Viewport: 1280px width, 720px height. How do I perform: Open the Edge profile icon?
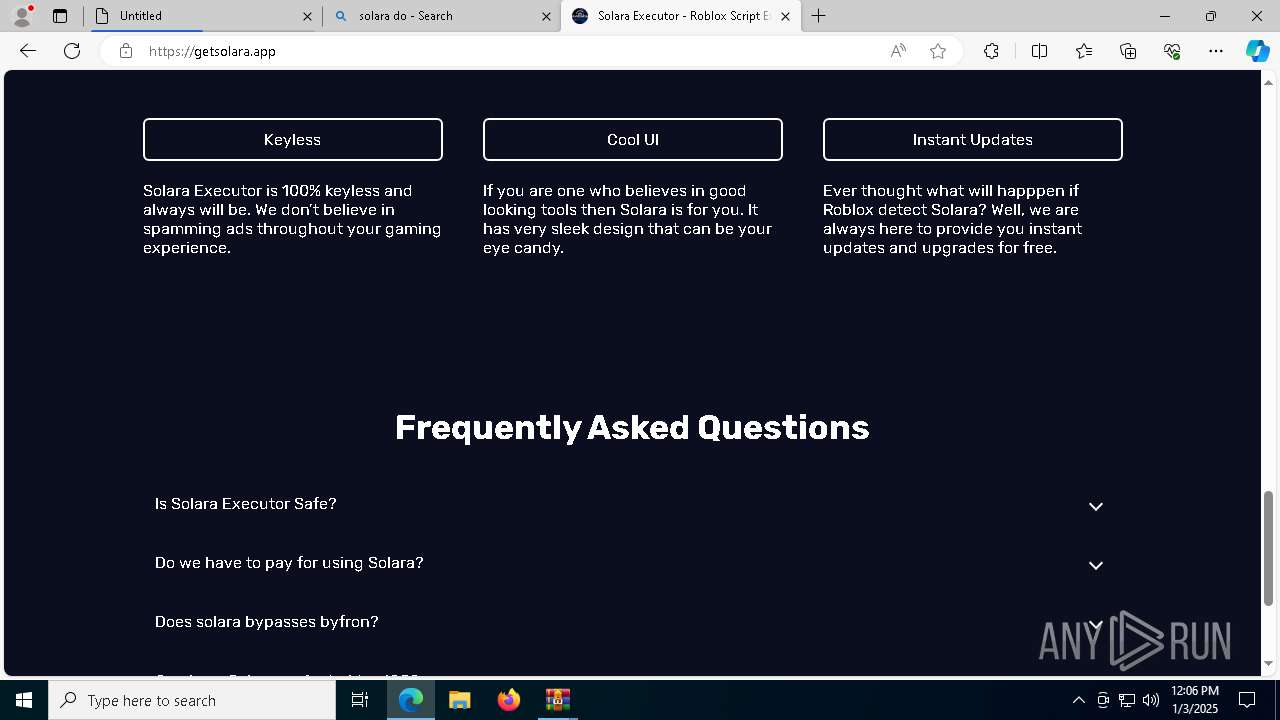pyautogui.click(x=22, y=16)
